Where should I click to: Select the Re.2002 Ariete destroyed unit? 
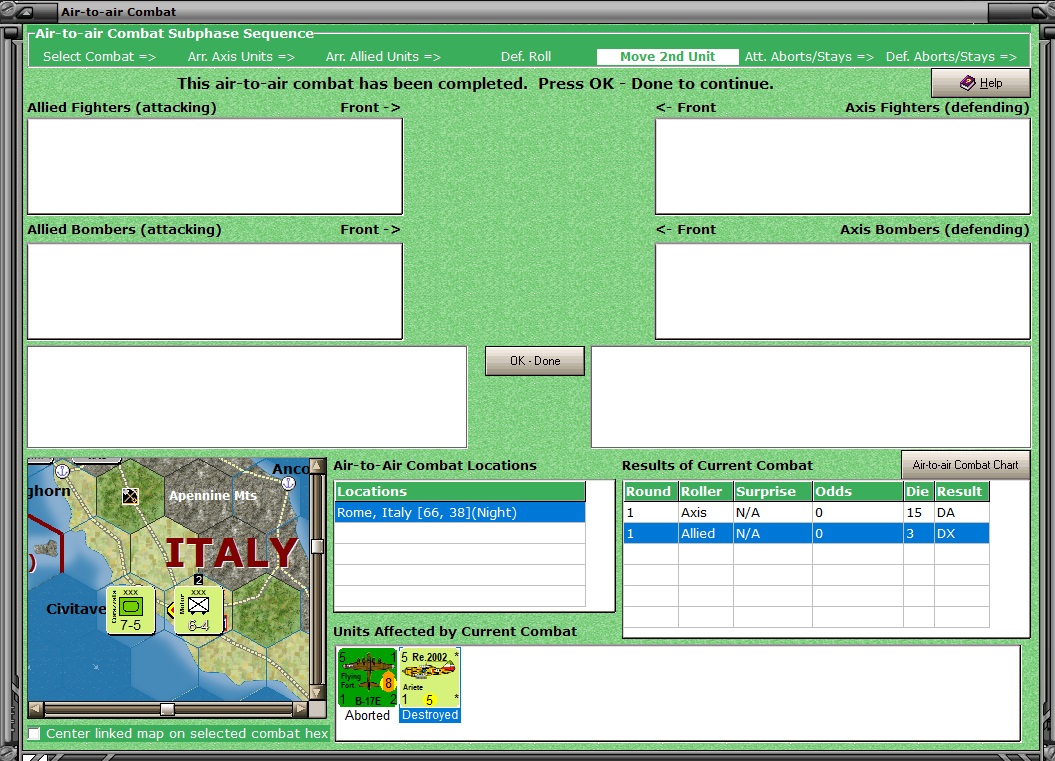pyautogui.click(x=429, y=677)
